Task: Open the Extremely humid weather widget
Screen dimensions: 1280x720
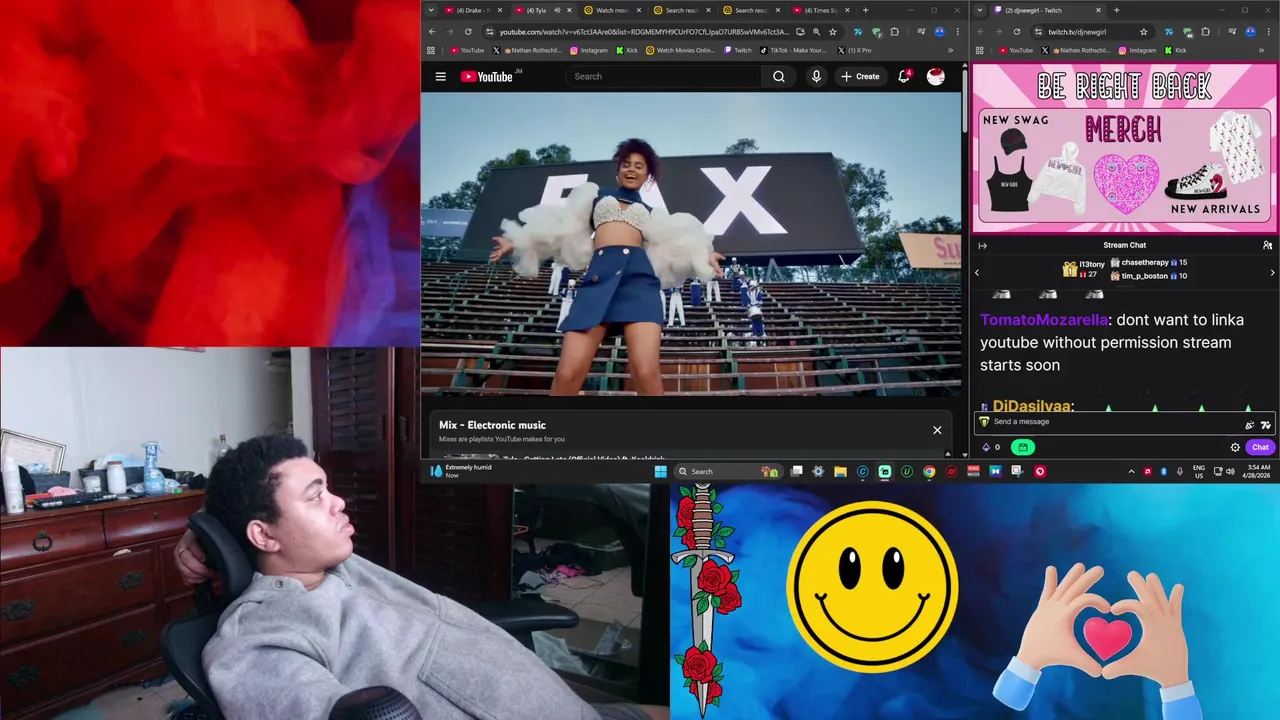Action: pos(460,471)
